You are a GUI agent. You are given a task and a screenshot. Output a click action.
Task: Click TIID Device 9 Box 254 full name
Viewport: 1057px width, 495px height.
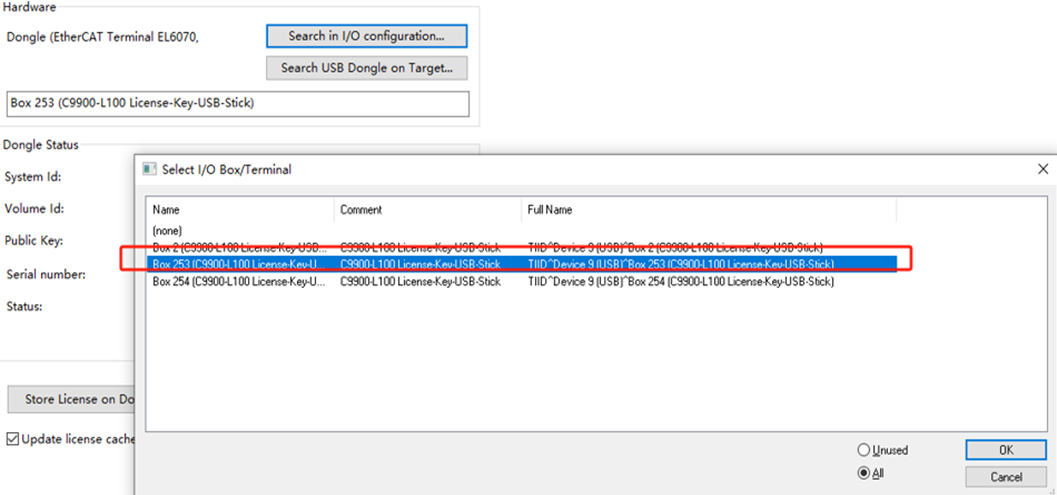(682, 281)
